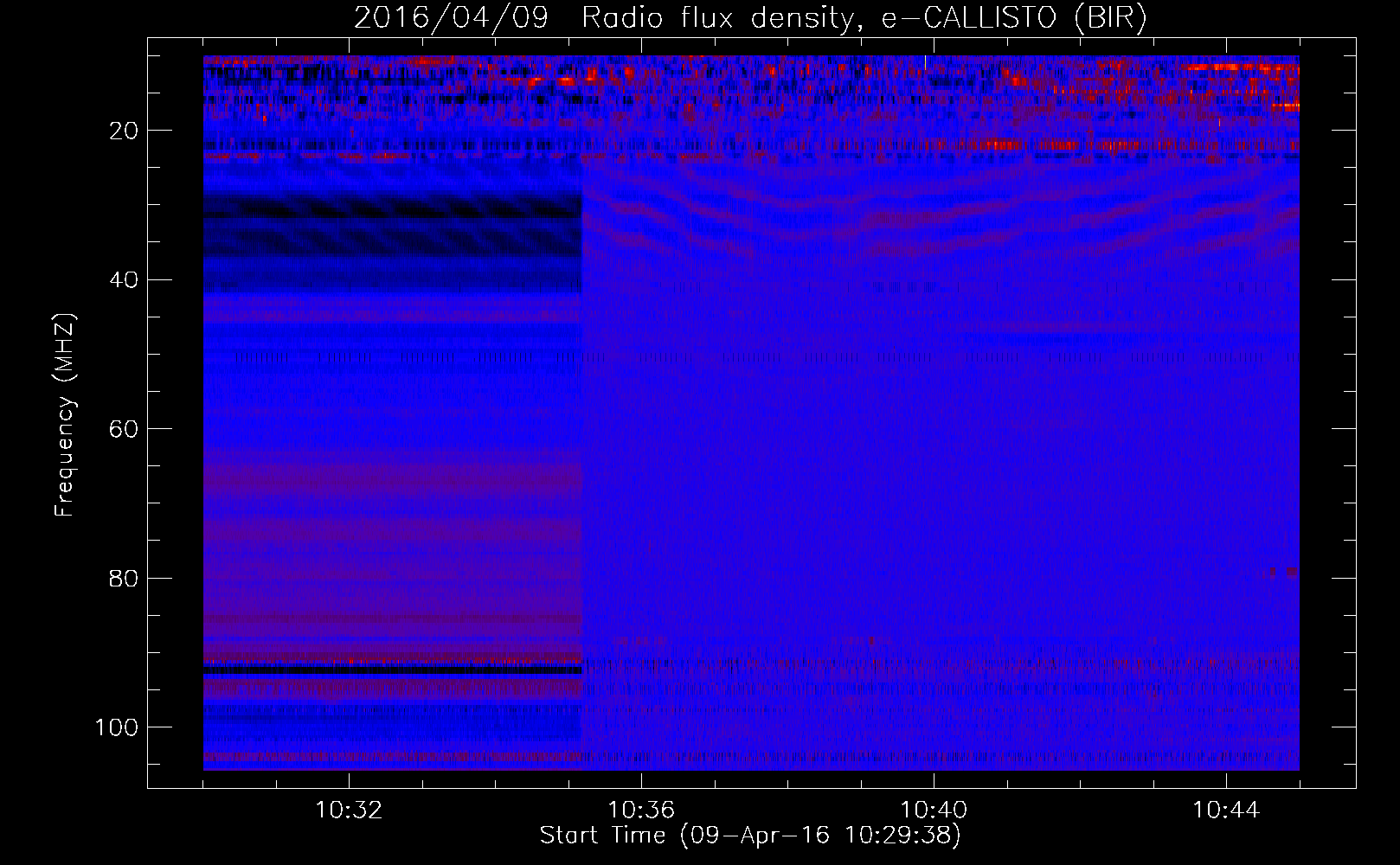Click the small red spot near 80 MHz at right
The image size is (1400, 865).
click(x=1292, y=572)
